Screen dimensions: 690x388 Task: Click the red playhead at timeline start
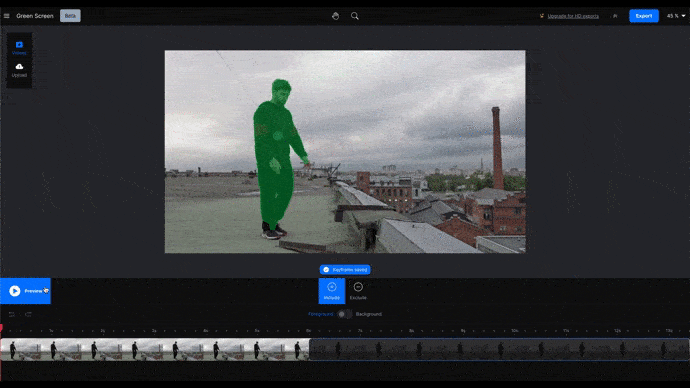[x=1, y=328]
